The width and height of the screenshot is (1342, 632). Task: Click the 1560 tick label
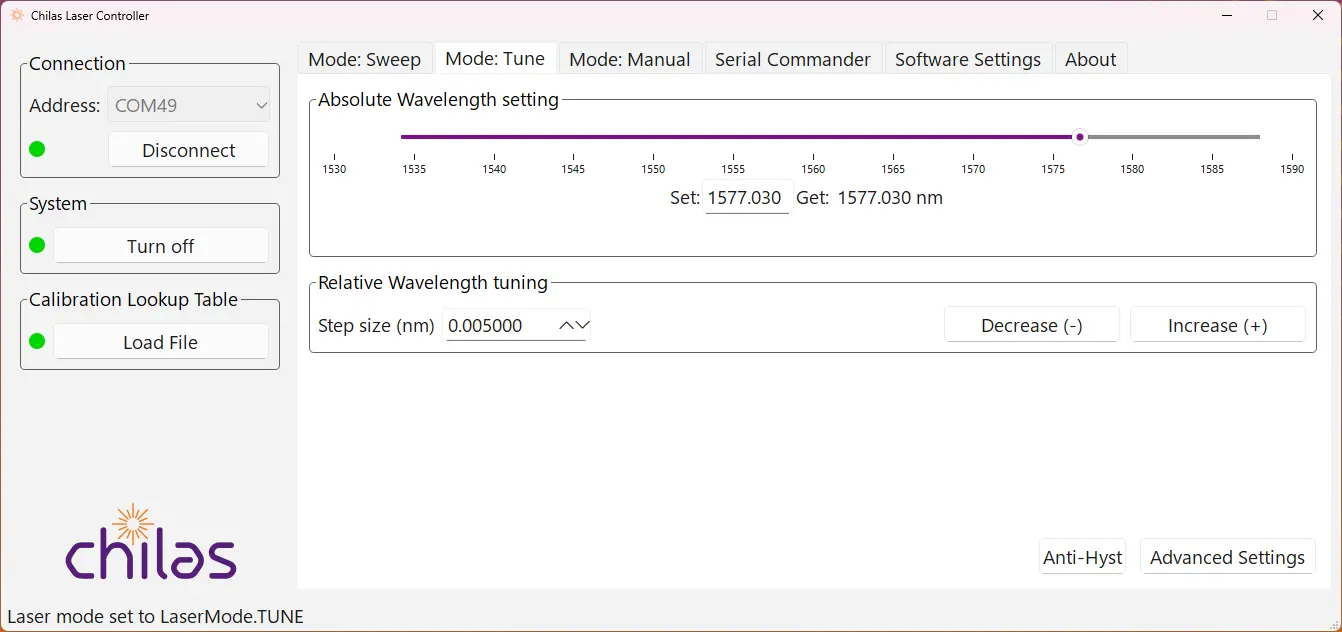tap(813, 169)
